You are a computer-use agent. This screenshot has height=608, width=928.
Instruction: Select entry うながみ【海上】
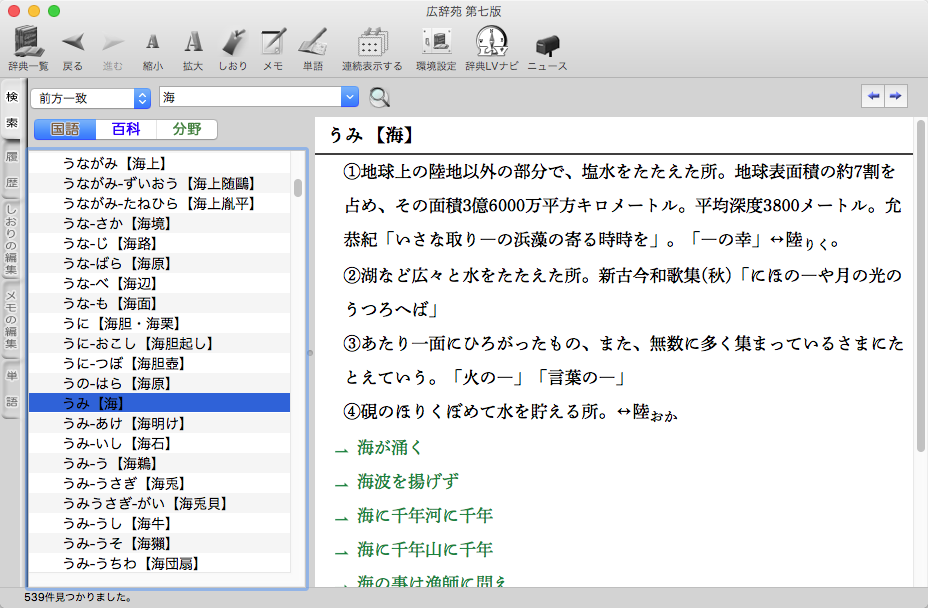(159, 163)
